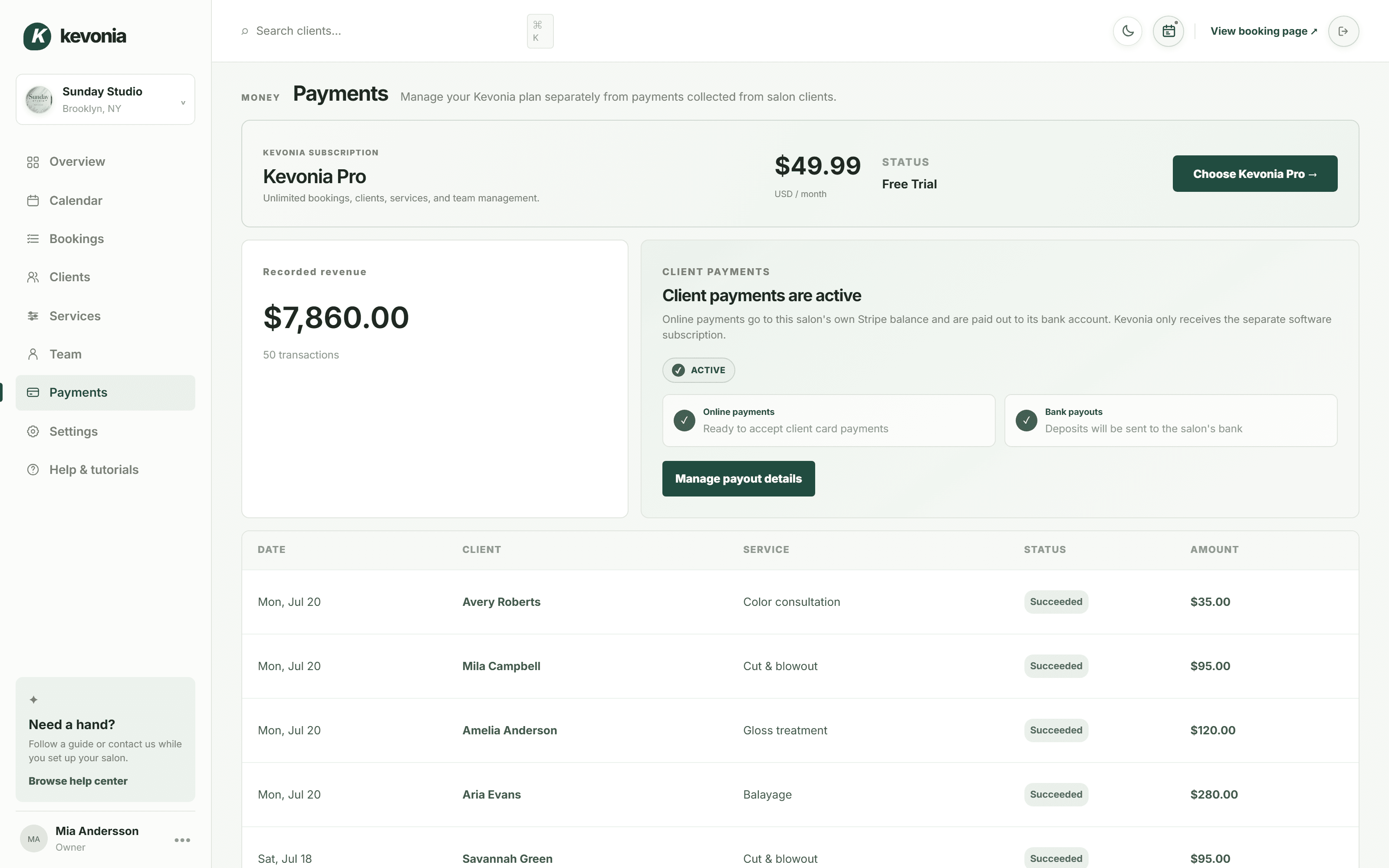Screen dimensions: 1389x868
Task: Toggle dark mode with the moon icon
Action: (1128, 31)
